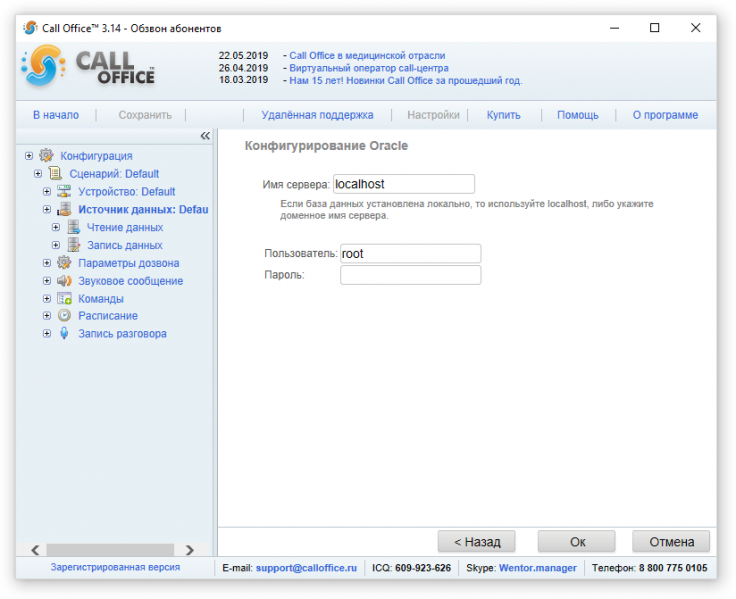Open news link Call Office в медицинской отрасли
Image resolution: width=736 pixels, height=599 pixels.
(367, 55)
